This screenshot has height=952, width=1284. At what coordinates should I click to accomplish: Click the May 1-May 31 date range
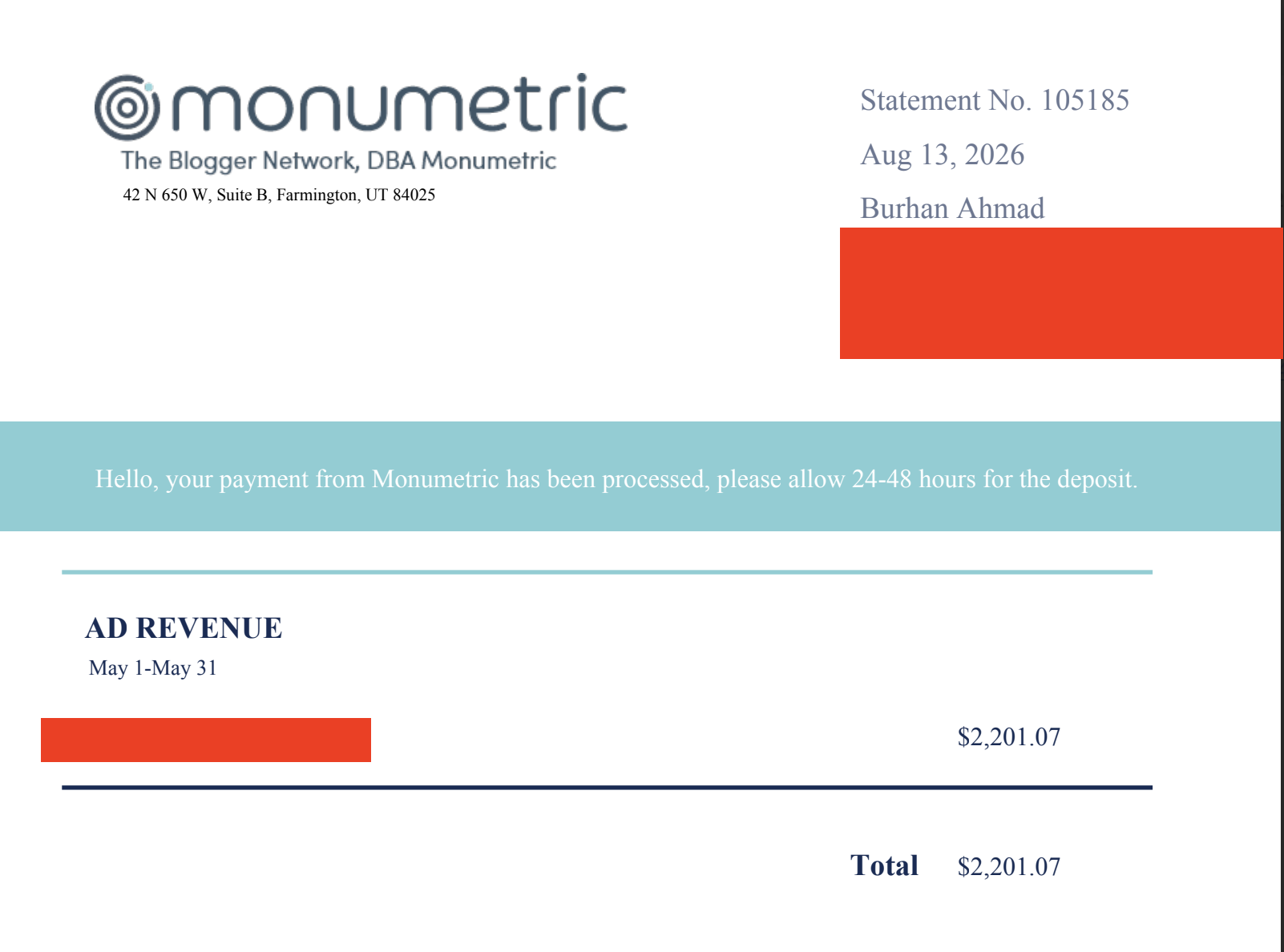pos(153,668)
